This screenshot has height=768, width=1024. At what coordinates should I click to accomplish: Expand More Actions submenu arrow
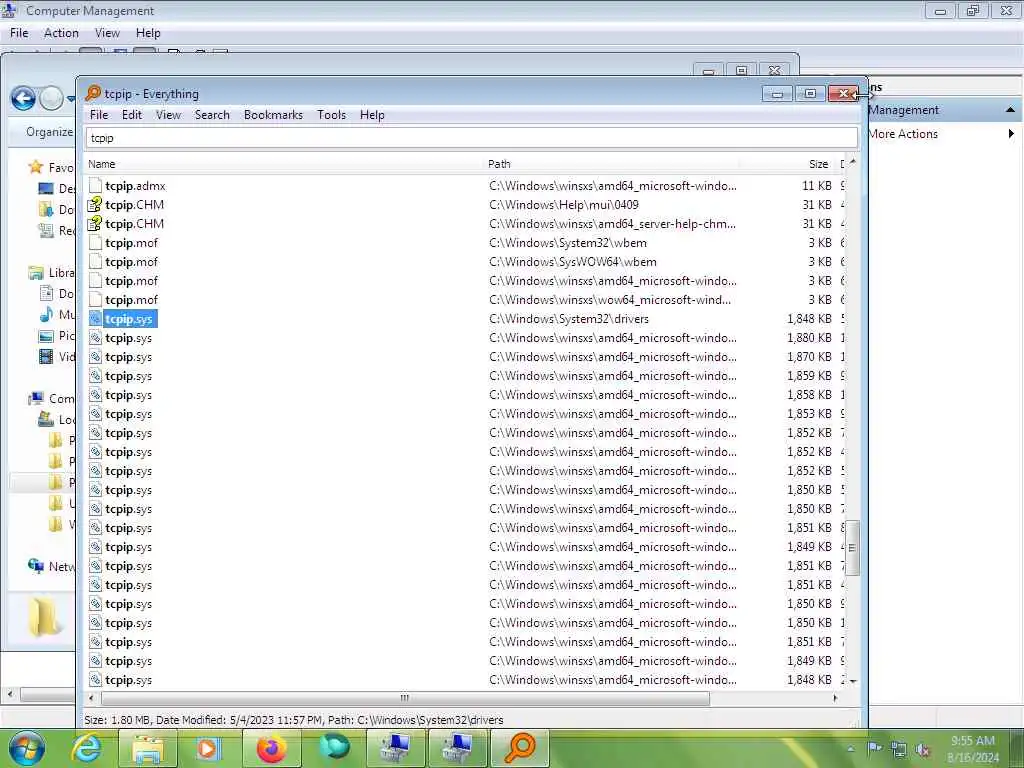click(1011, 134)
